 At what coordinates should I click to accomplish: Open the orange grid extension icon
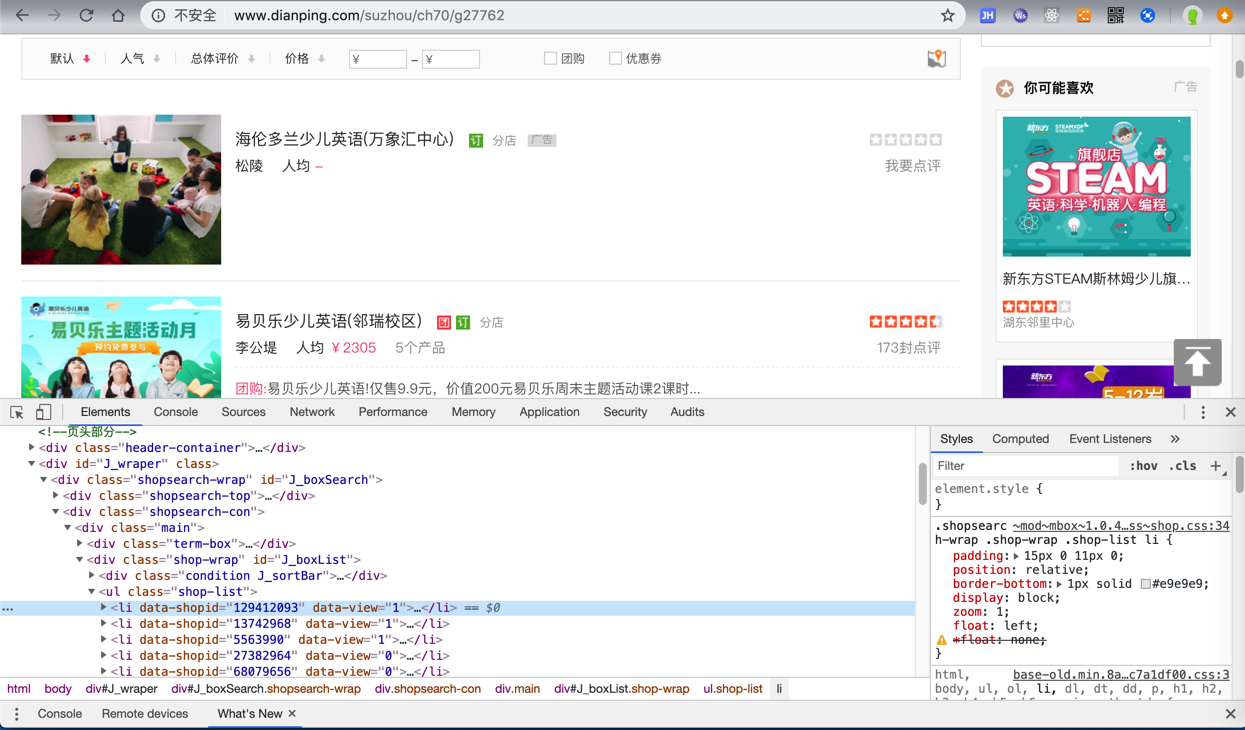[1083, 15]
